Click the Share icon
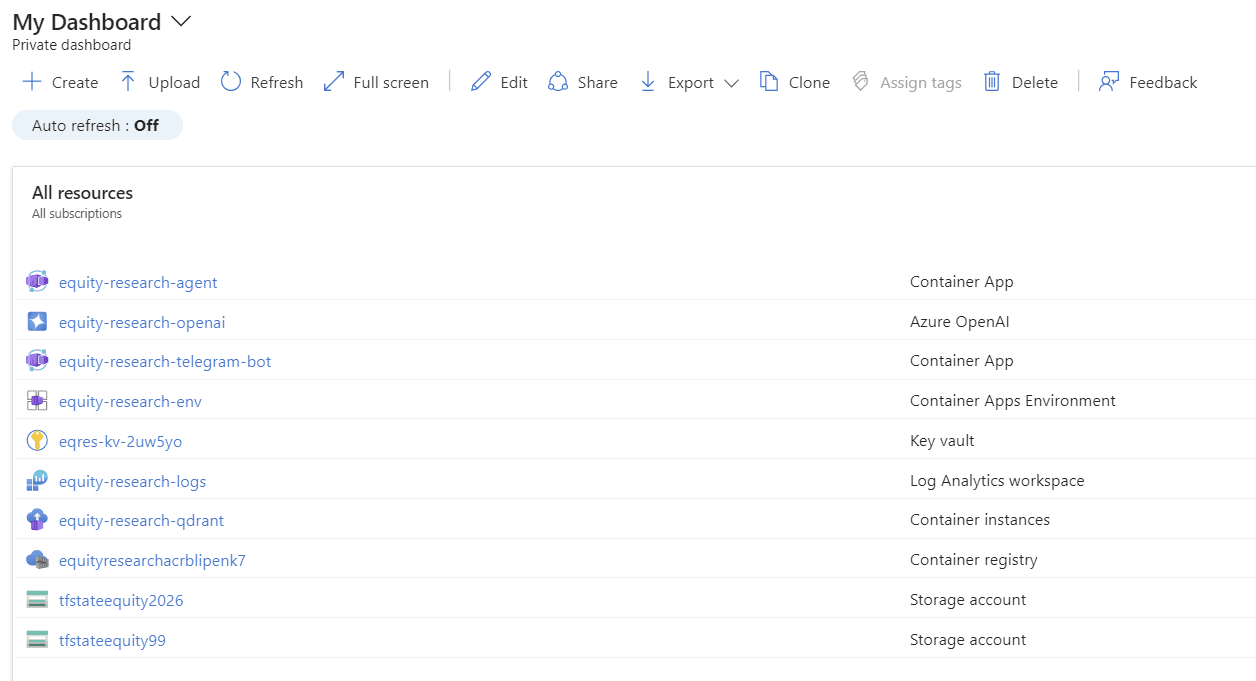Image resolution: width=1256 pixels, height=681 pixels. click(558, 82)
